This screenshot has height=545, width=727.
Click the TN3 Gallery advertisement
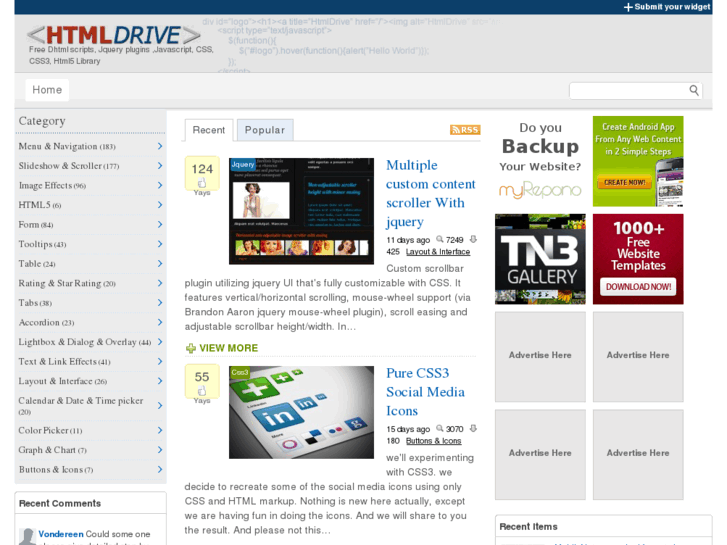click(x=540, y=259)
